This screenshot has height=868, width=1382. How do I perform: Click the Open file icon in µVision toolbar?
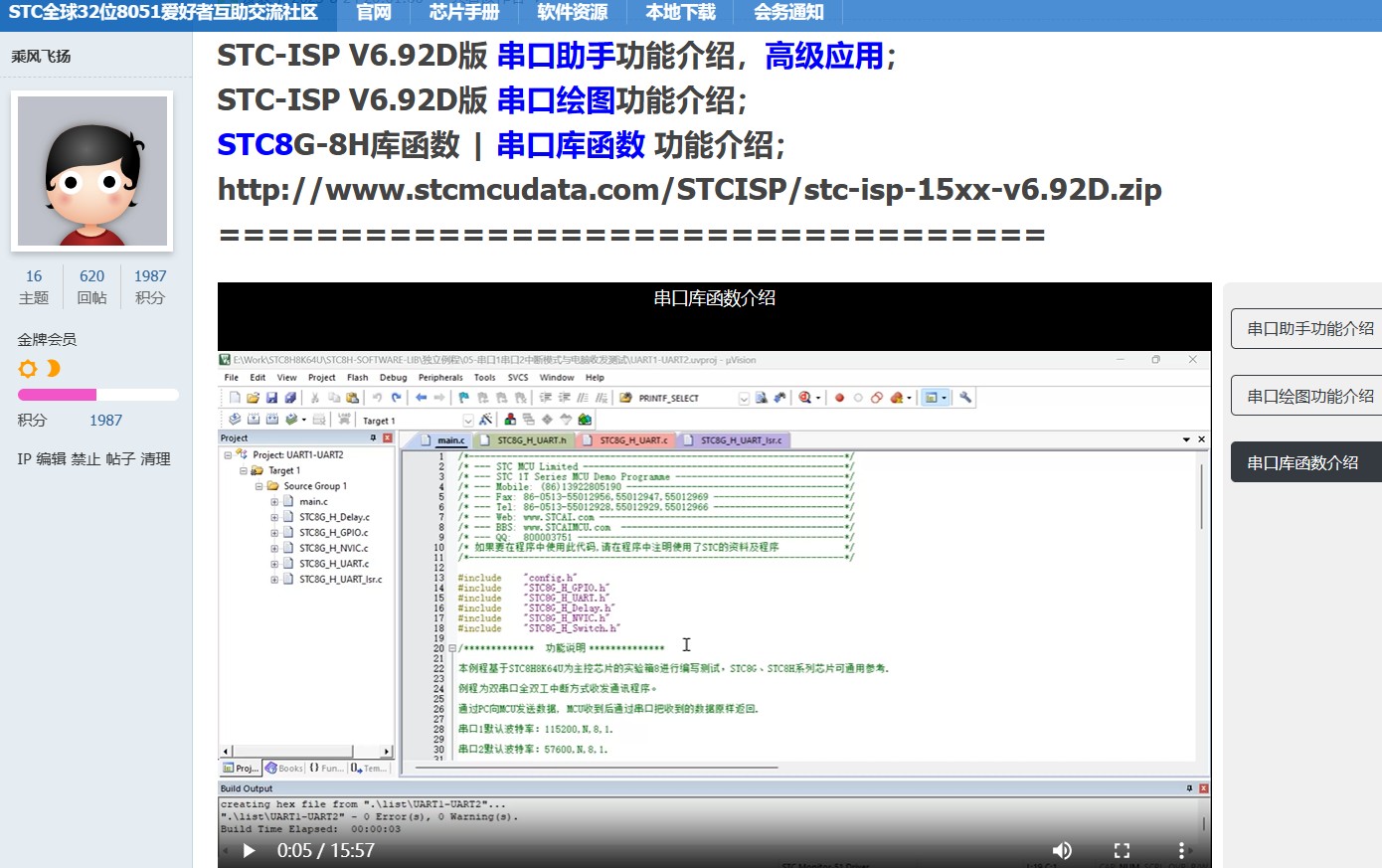coord(253,398)
